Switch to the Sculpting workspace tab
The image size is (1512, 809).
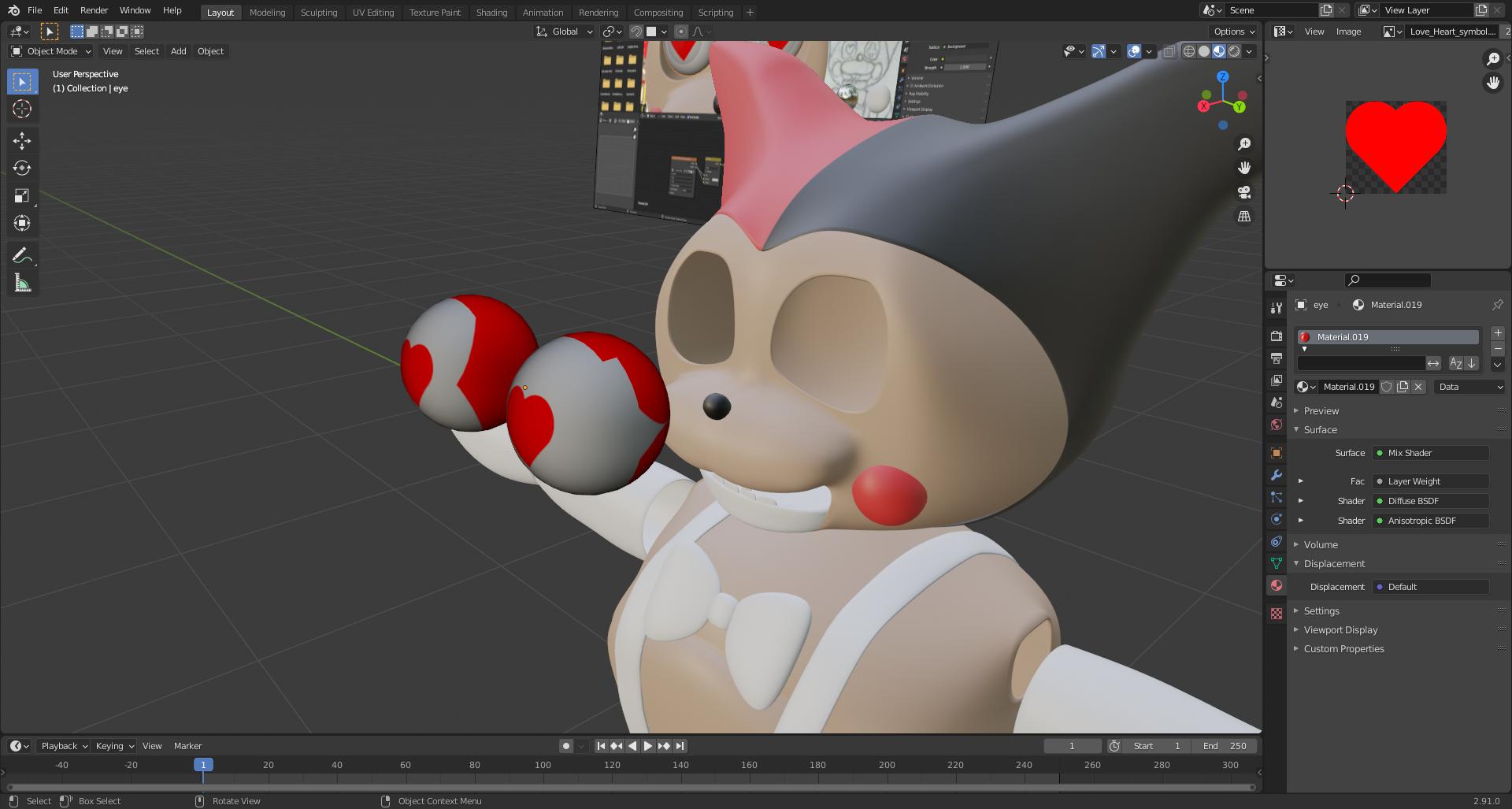319,13
